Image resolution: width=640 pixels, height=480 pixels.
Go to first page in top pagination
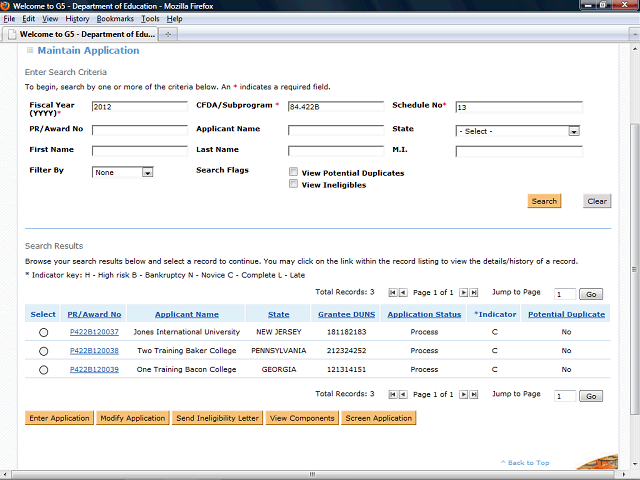pos(392,293)
